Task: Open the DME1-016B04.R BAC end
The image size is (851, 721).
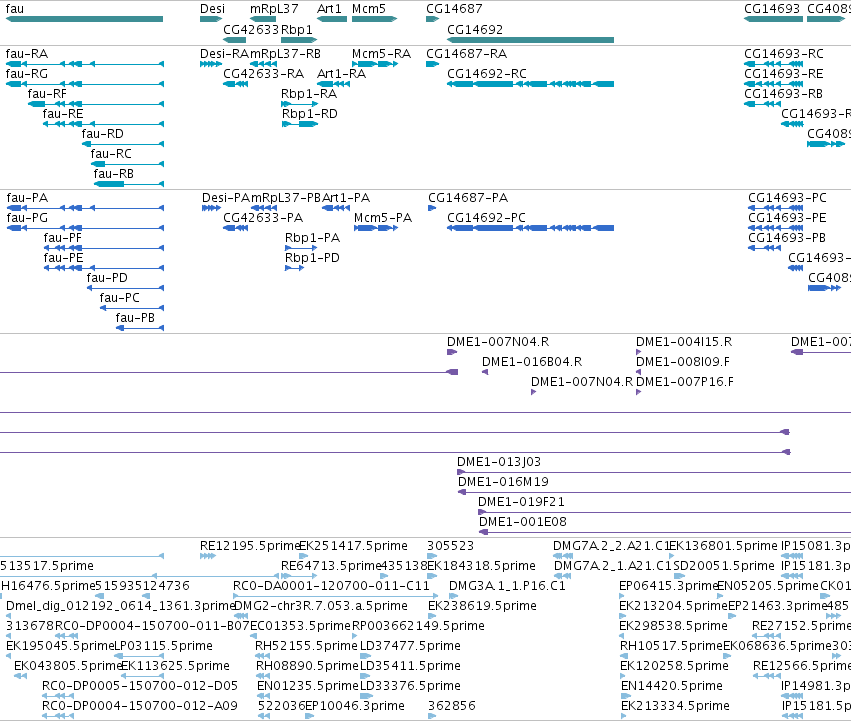Action: click(485, 372)
